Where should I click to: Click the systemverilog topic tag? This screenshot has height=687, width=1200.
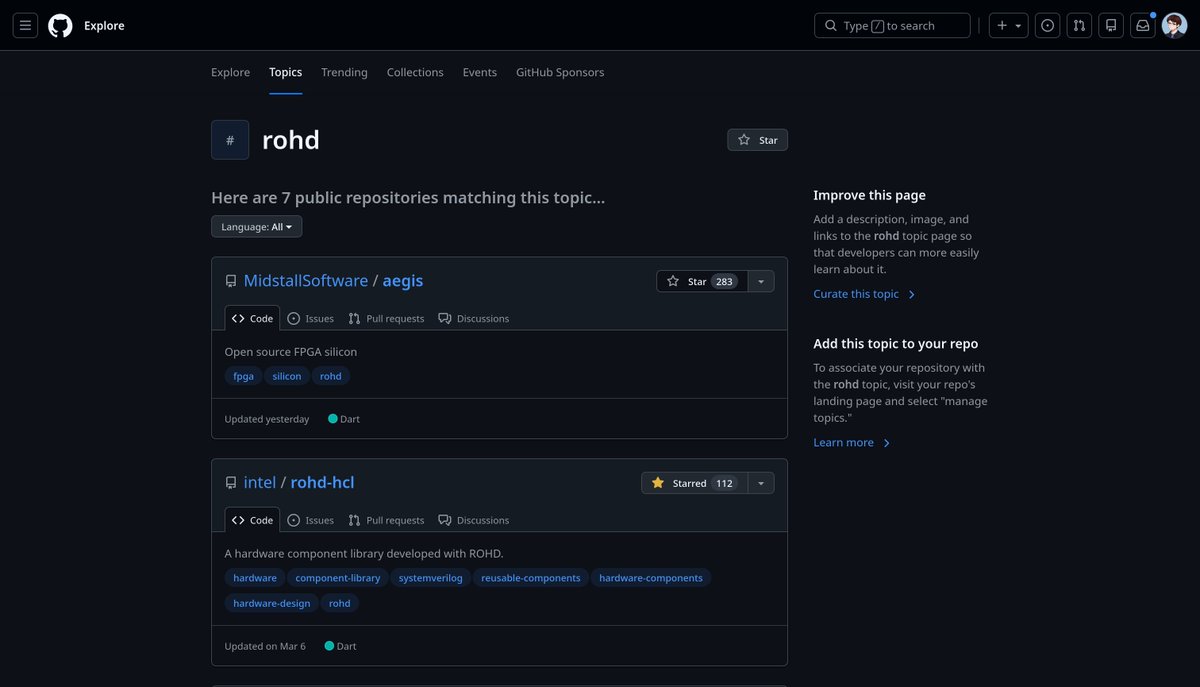[x=431, y=578]
